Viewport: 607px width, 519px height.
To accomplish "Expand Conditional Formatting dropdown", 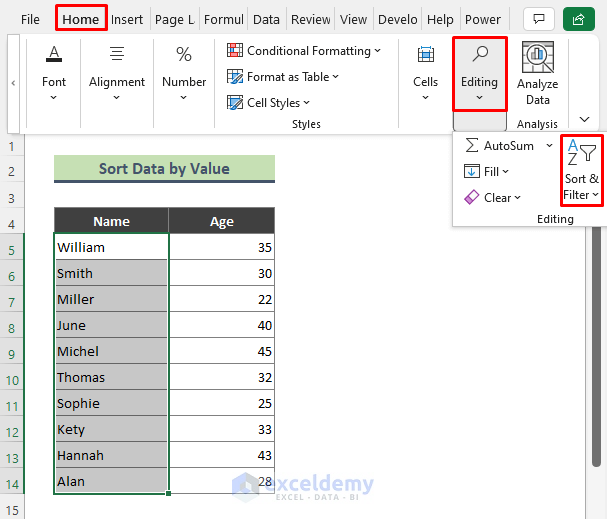I will tap(377, 51).
